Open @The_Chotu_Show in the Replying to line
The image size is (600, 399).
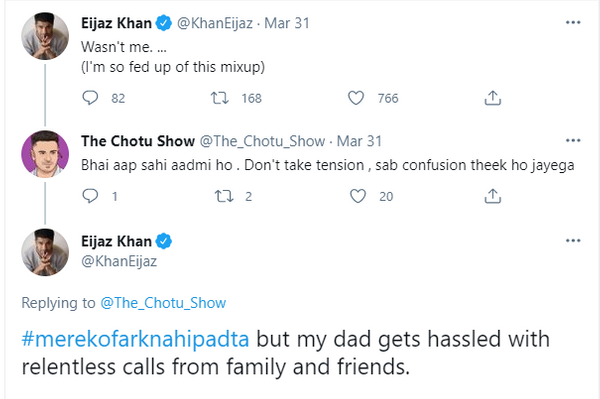(x=163, y=303)
